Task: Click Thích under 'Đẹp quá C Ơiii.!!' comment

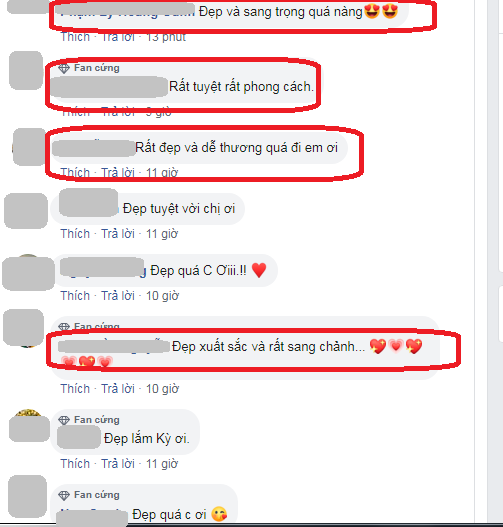Action: click(75, 296)
